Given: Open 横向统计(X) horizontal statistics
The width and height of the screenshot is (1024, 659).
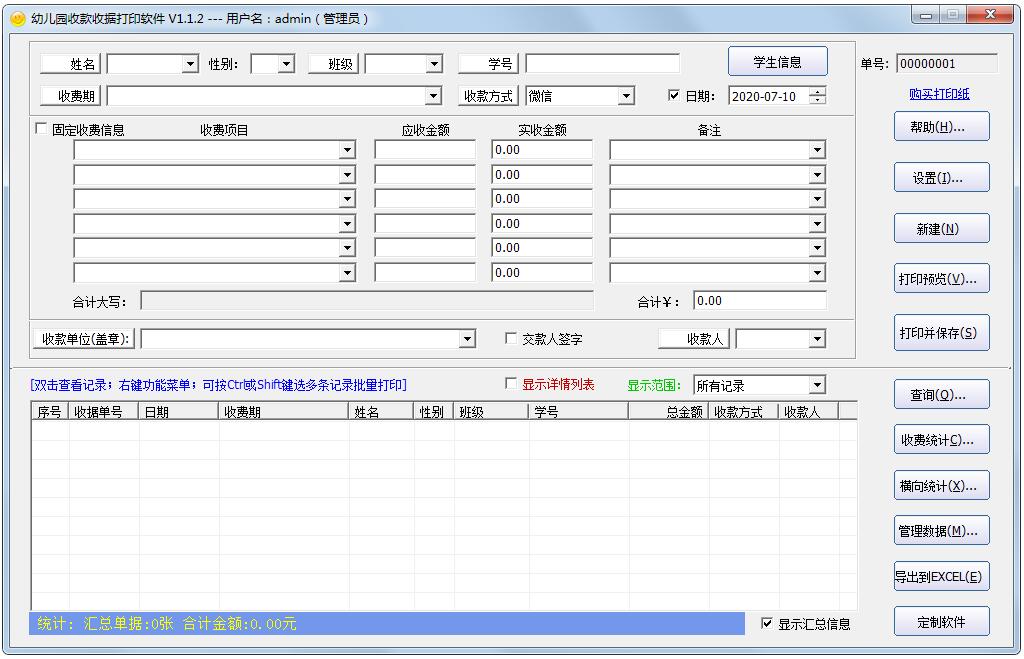Looking at the screenshot, I should [940, 485].
